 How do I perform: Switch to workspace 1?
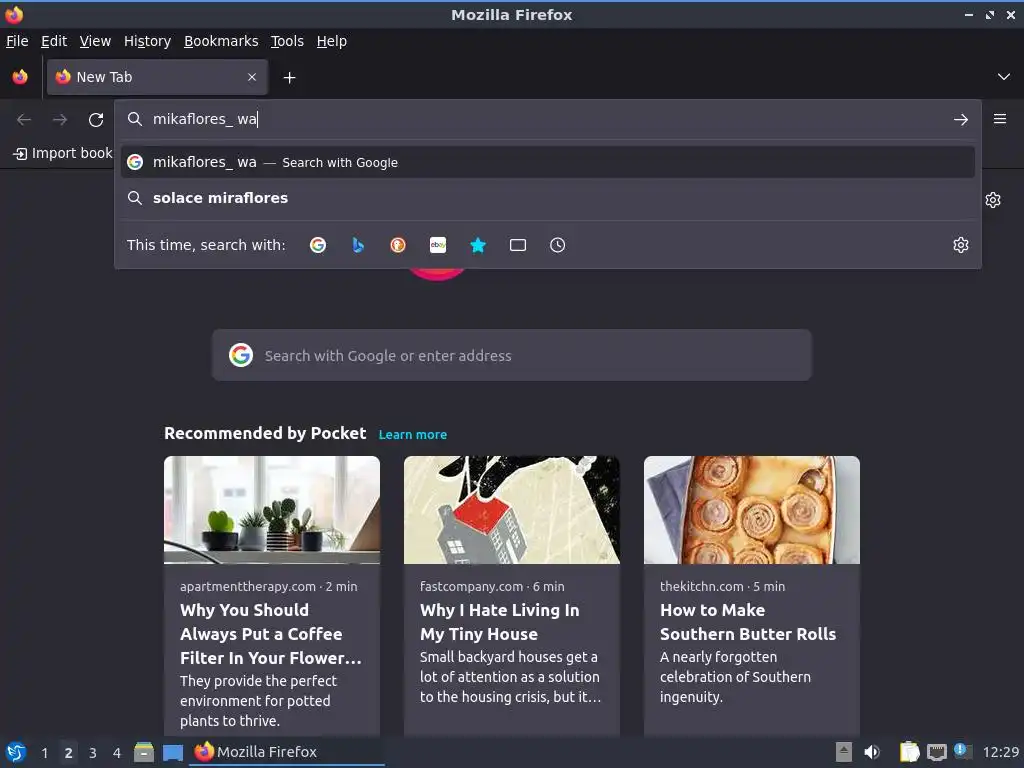tap(44, 753)
